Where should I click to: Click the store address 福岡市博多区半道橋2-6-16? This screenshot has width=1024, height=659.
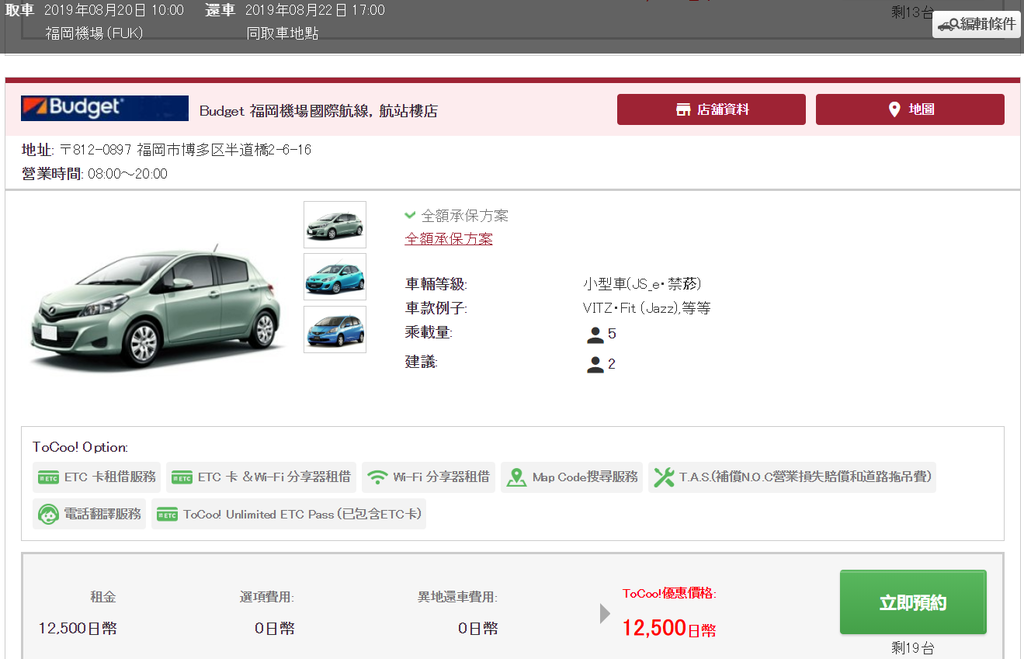(224, 150)
